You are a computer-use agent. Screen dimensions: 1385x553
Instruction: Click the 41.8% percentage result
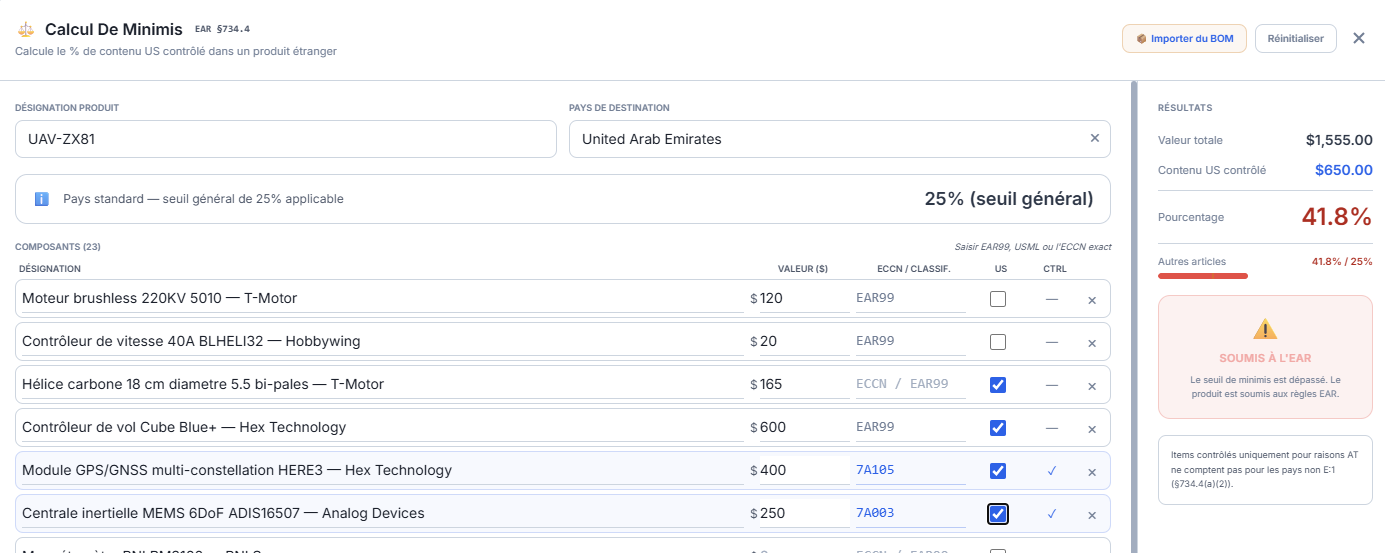point(1336,217)
